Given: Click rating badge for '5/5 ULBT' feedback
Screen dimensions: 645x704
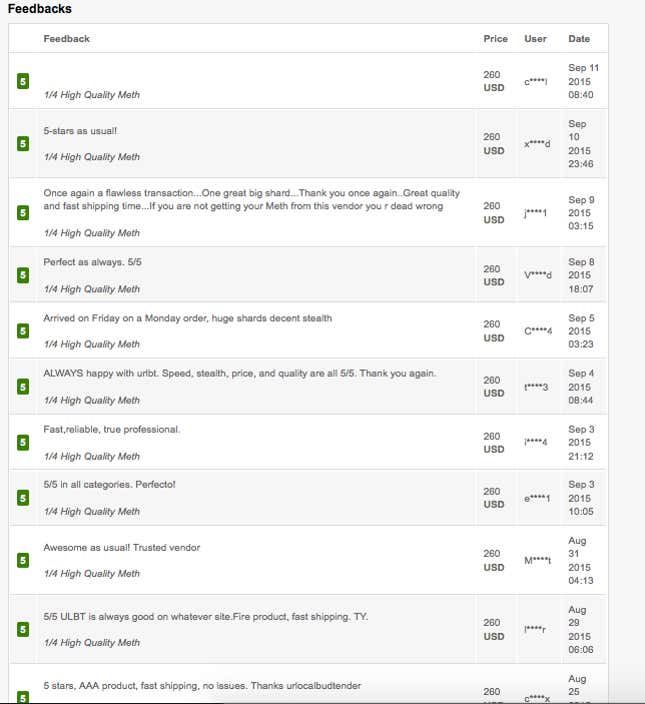Looking at the screenshot, I should (x=23, y=629).
